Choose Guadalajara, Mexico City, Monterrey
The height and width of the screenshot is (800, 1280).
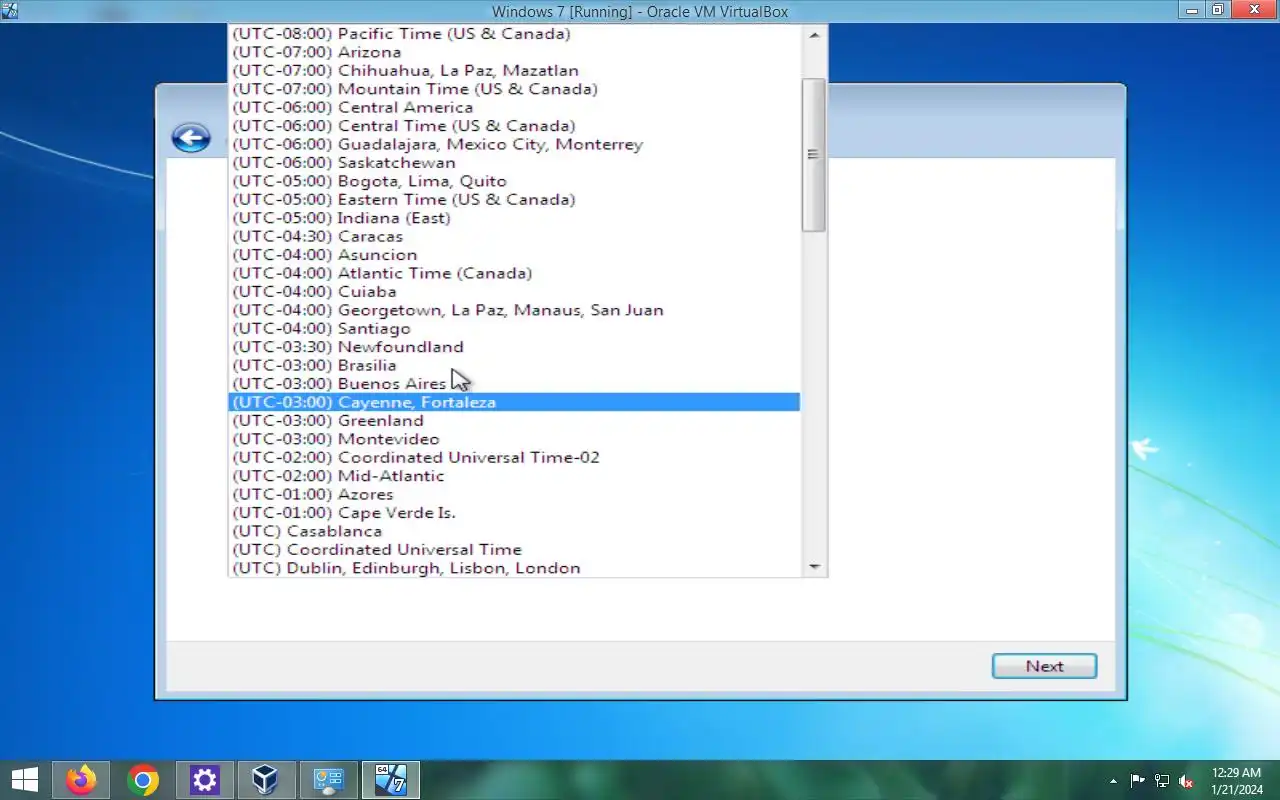pyautogui.click(x=514, y=144)
